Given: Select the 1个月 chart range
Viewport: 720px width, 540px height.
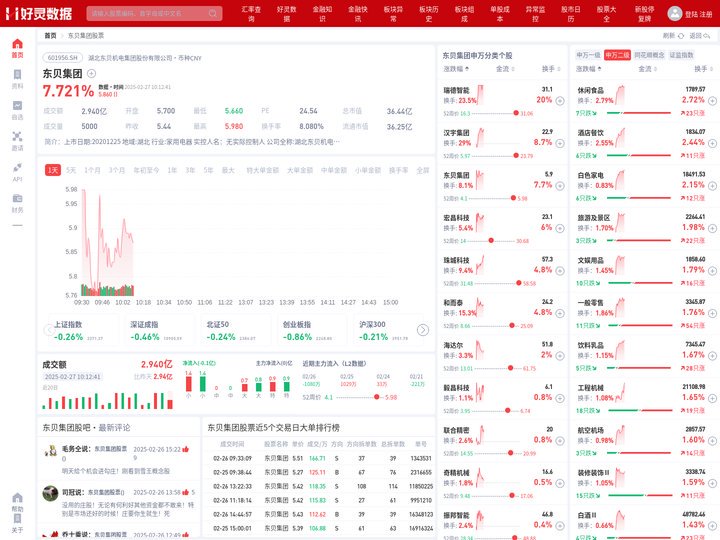Looking at the screenshot, I should [x=92, y=170].
